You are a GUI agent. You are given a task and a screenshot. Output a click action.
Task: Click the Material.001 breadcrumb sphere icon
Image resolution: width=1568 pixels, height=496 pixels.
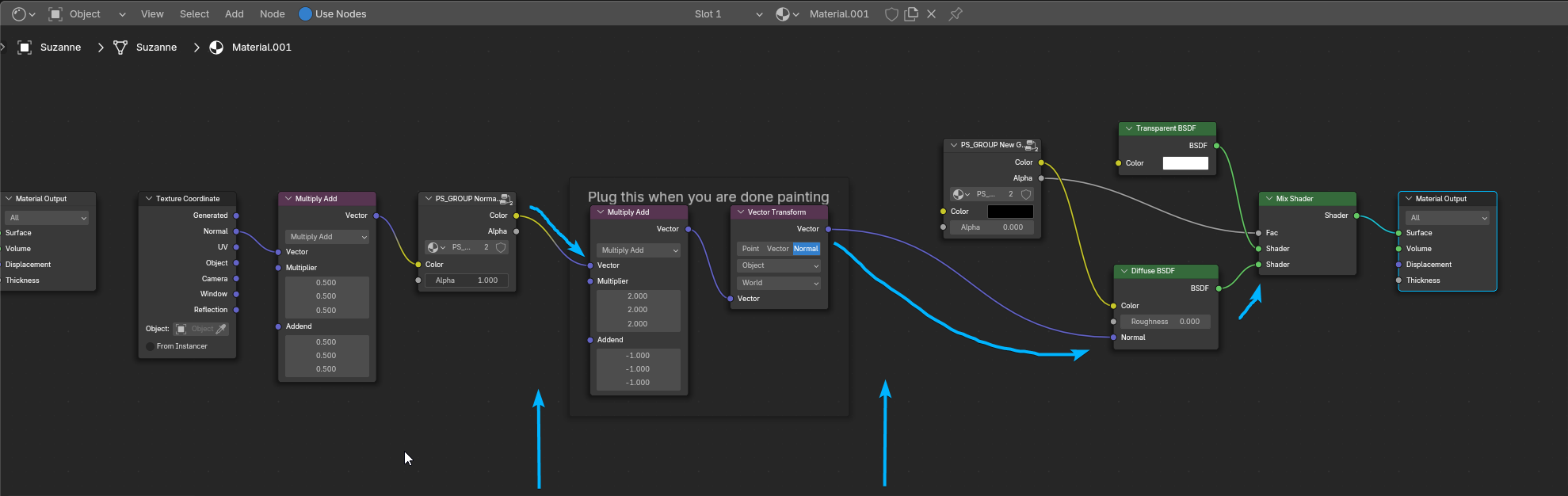point(216,48)
